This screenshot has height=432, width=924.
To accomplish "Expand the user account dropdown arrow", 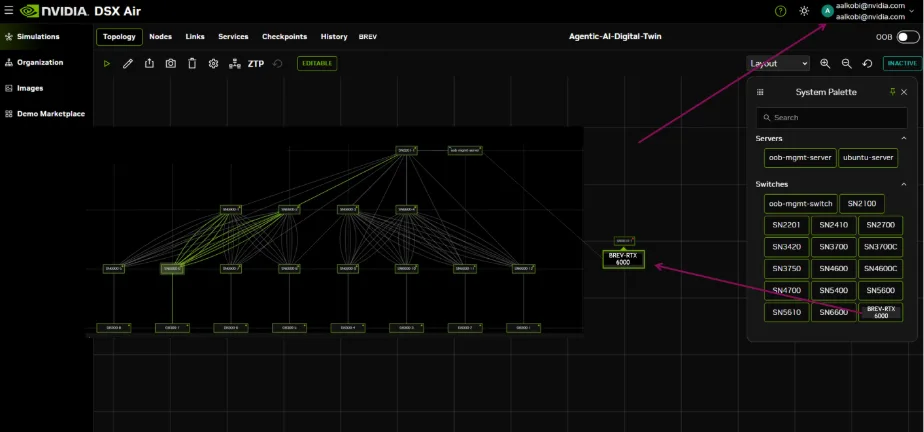I will click(x=912, y=11).
